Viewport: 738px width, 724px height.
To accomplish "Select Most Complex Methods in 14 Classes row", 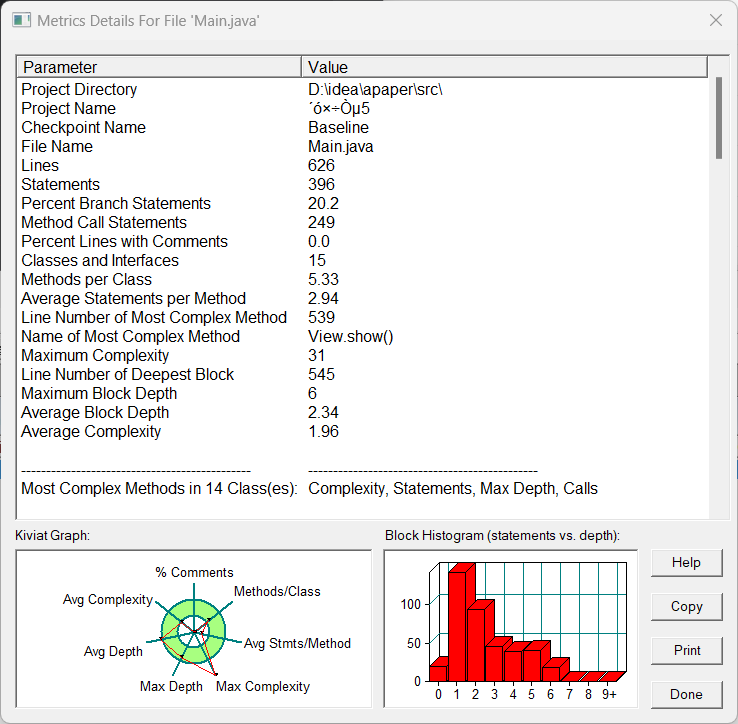I will coord(362,489).
